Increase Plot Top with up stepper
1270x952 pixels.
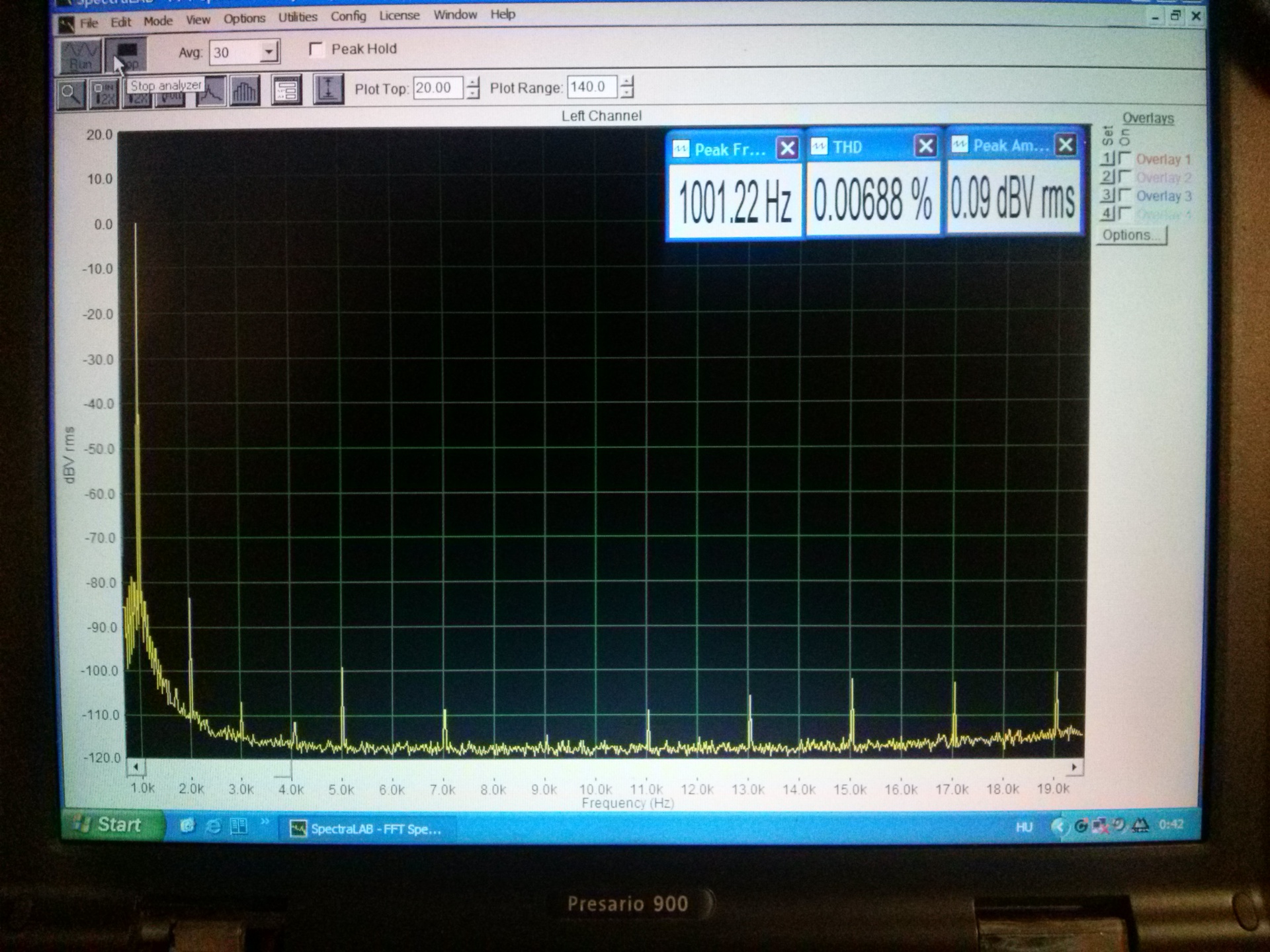473,83
